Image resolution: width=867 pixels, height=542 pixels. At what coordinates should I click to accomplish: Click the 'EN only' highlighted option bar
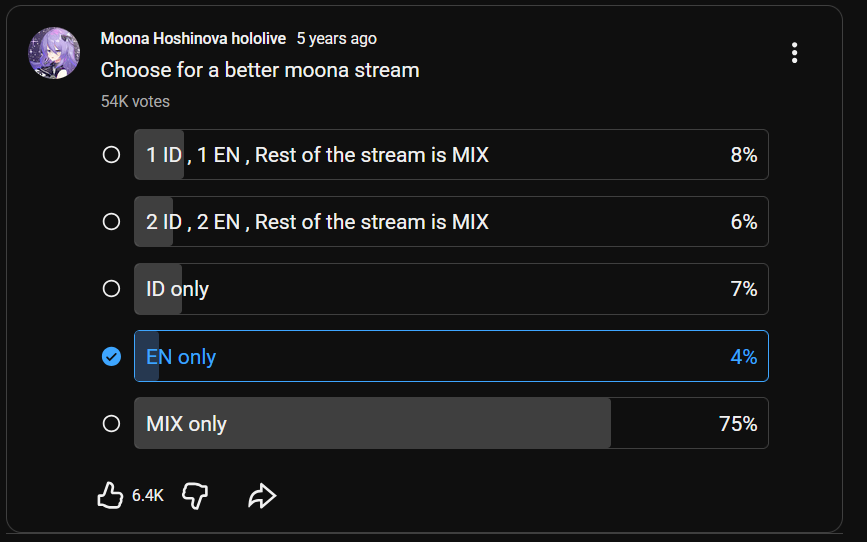[451, 356]
